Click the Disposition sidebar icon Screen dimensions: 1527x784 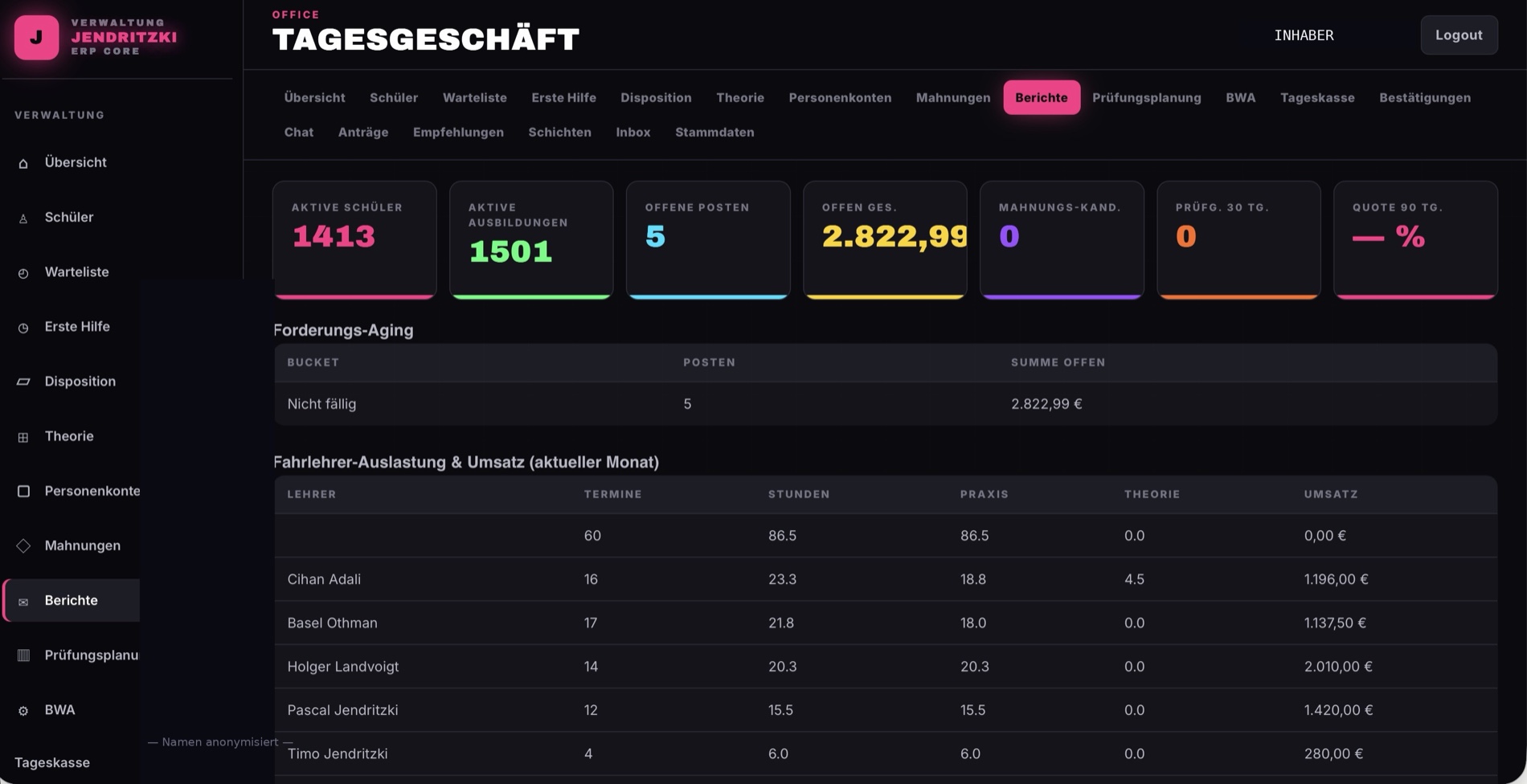pos(23,382)
